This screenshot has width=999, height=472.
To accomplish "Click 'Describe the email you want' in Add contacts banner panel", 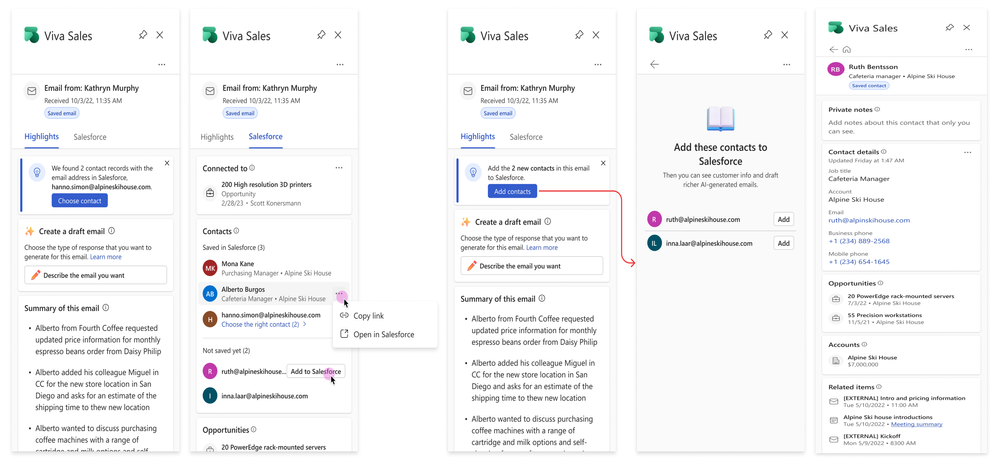I will click(532, 266).
